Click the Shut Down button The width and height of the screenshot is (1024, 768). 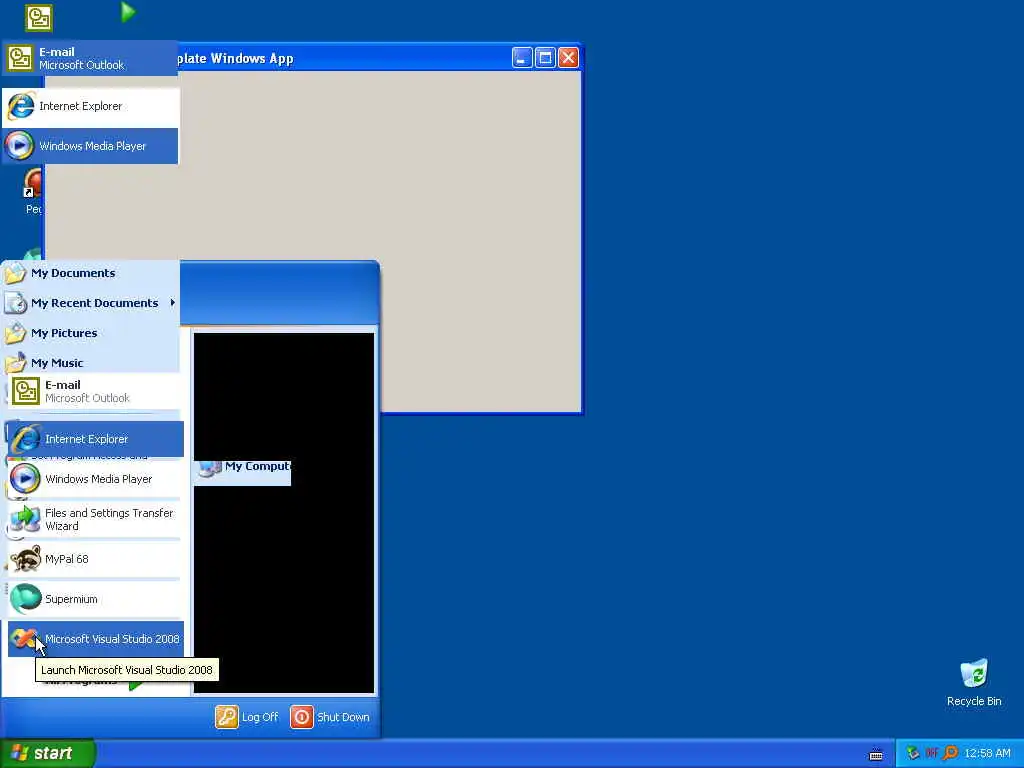pyautogui.click(x=330, y=717)
